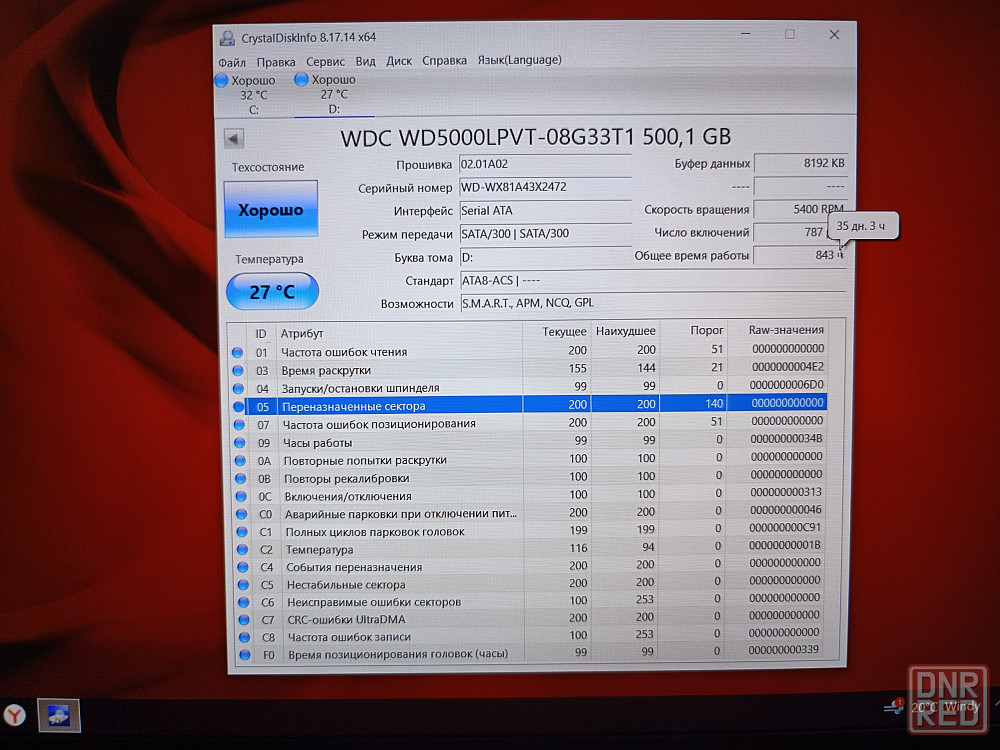1000x750 pixels.
Task: Click status dot of Полных циклов парковок row
Action: [x=242, y=531]
